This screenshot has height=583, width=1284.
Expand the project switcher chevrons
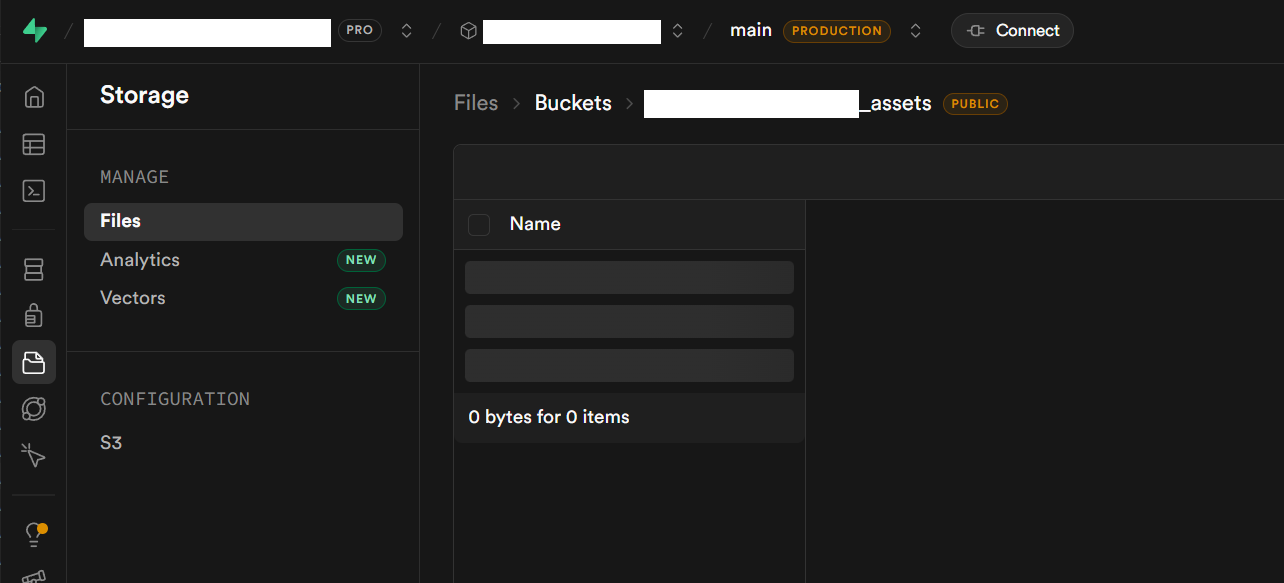click(677, 31)
